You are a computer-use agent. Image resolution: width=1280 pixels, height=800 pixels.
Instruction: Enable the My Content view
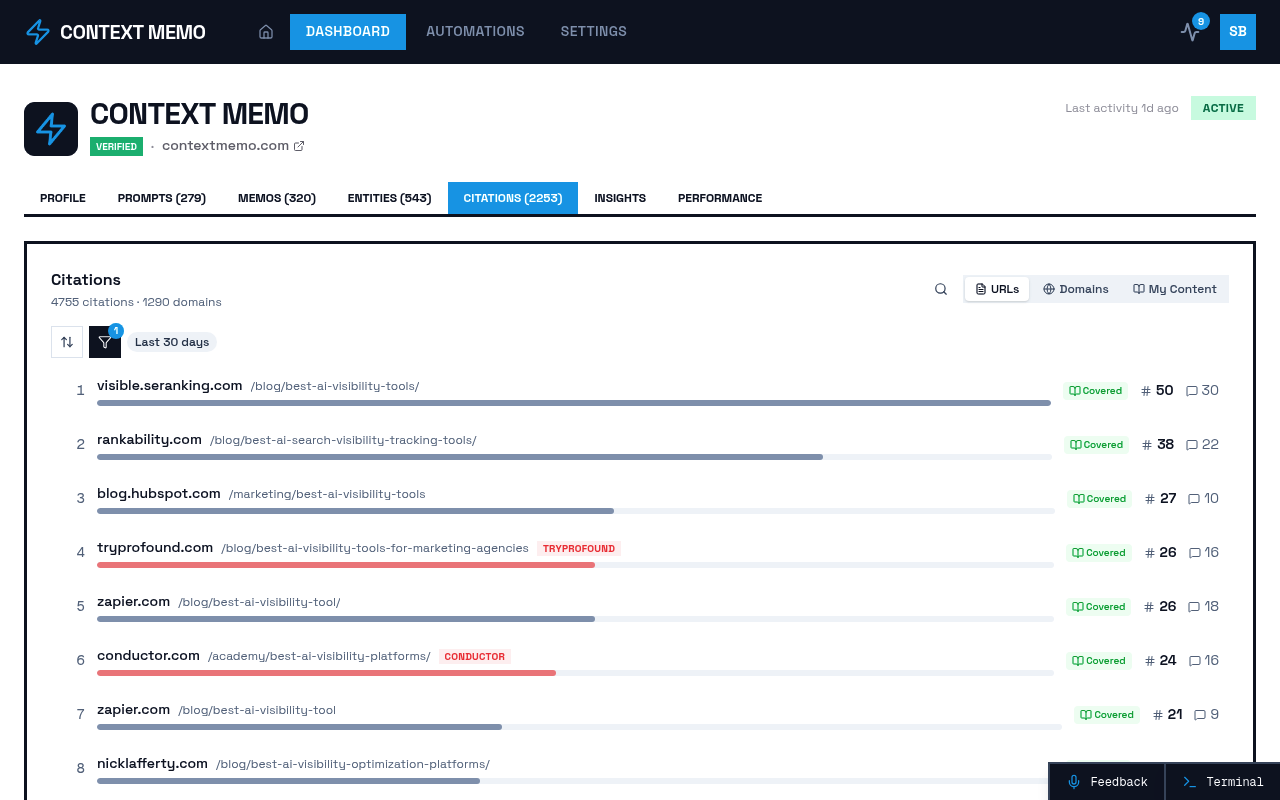(1174, 289)
